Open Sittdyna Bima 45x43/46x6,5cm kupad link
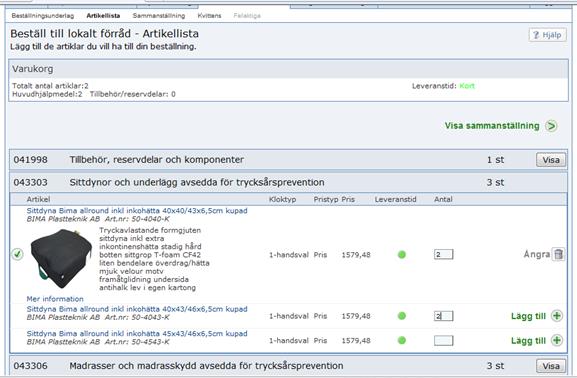Image resolution: width=577 pixels, height=378 pixels. click(137, 333)
